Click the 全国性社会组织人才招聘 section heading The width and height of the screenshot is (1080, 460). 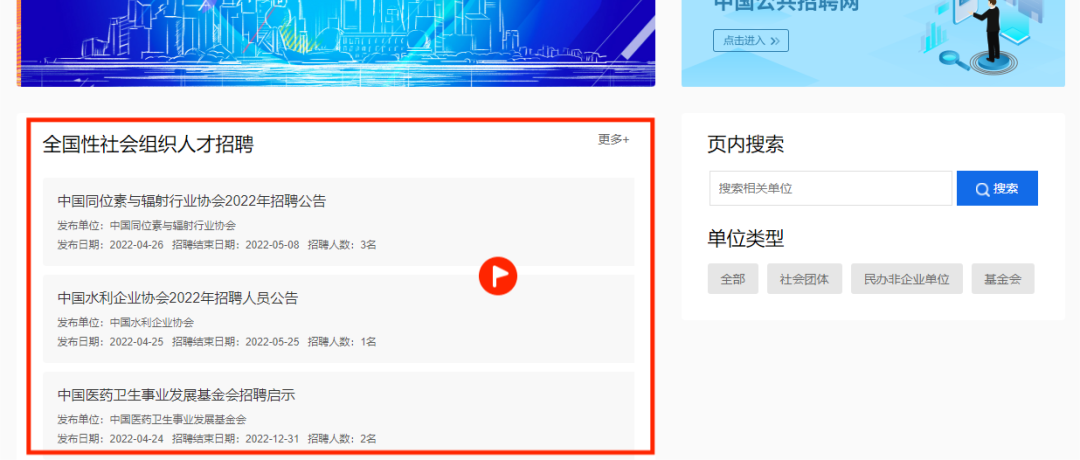pos(148,145)
